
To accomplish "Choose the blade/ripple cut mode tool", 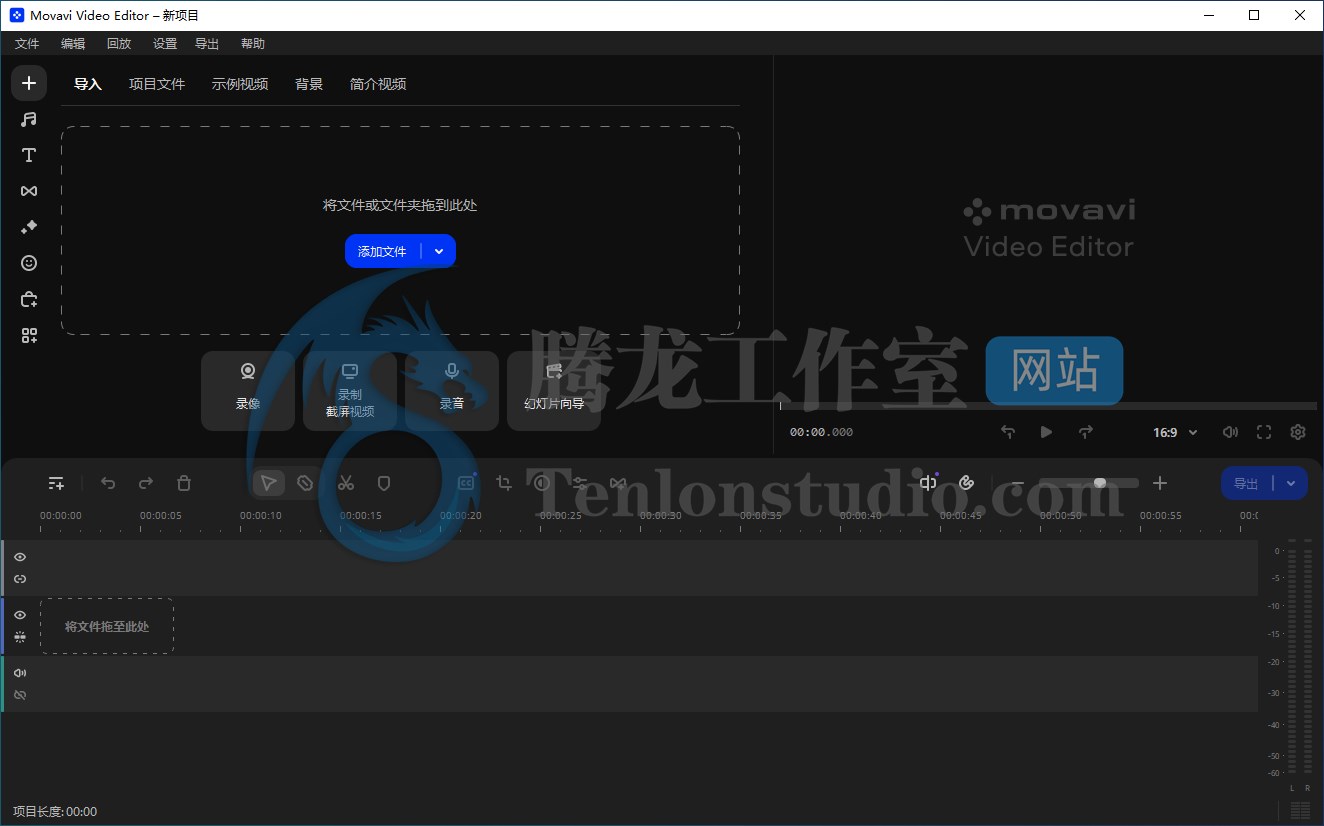I will (306, 483).
